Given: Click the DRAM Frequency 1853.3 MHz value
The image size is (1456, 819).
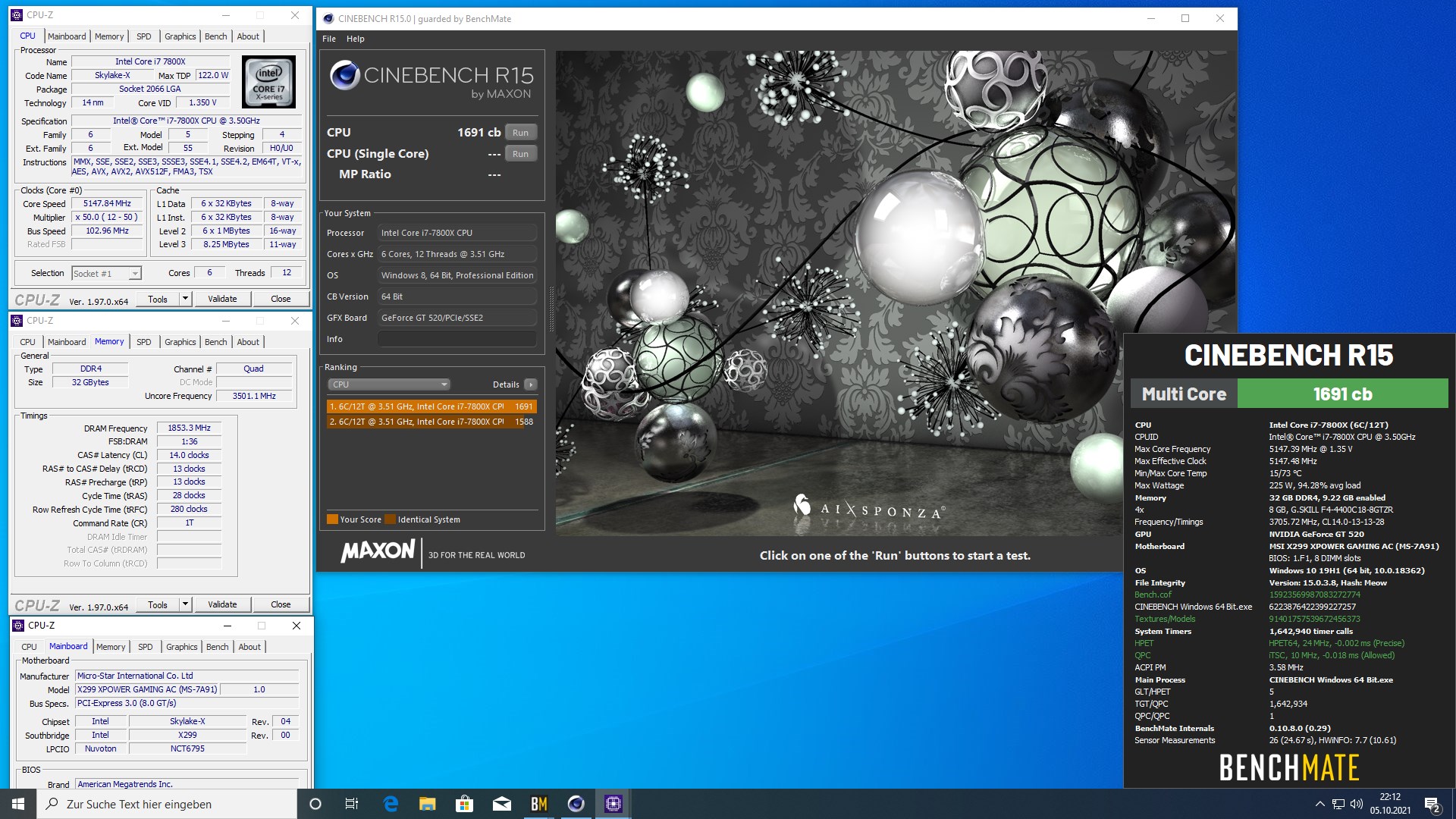Looking at the screenshot, I should (189, 428).
